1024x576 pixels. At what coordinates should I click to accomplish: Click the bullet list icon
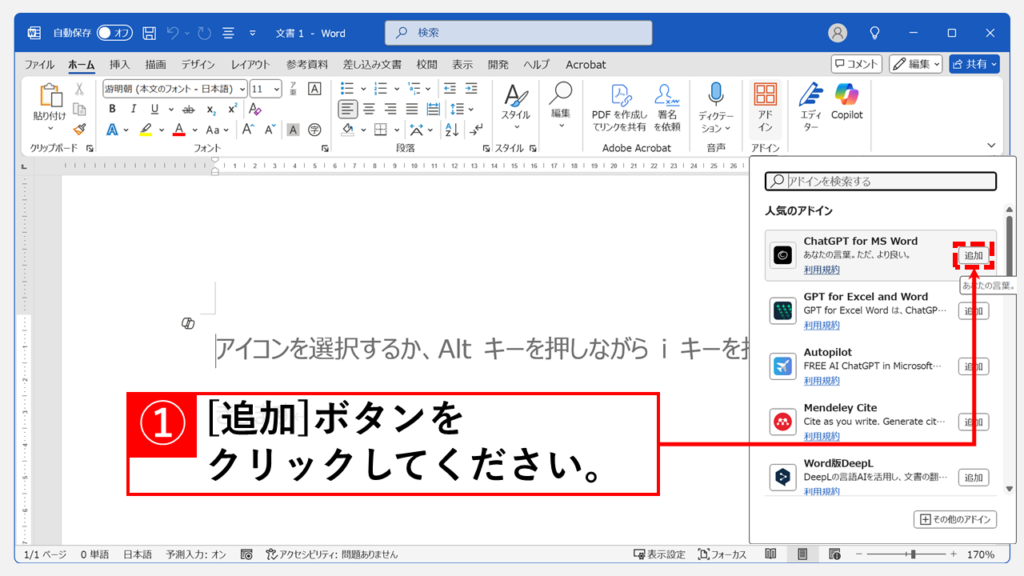click(347, 88)
